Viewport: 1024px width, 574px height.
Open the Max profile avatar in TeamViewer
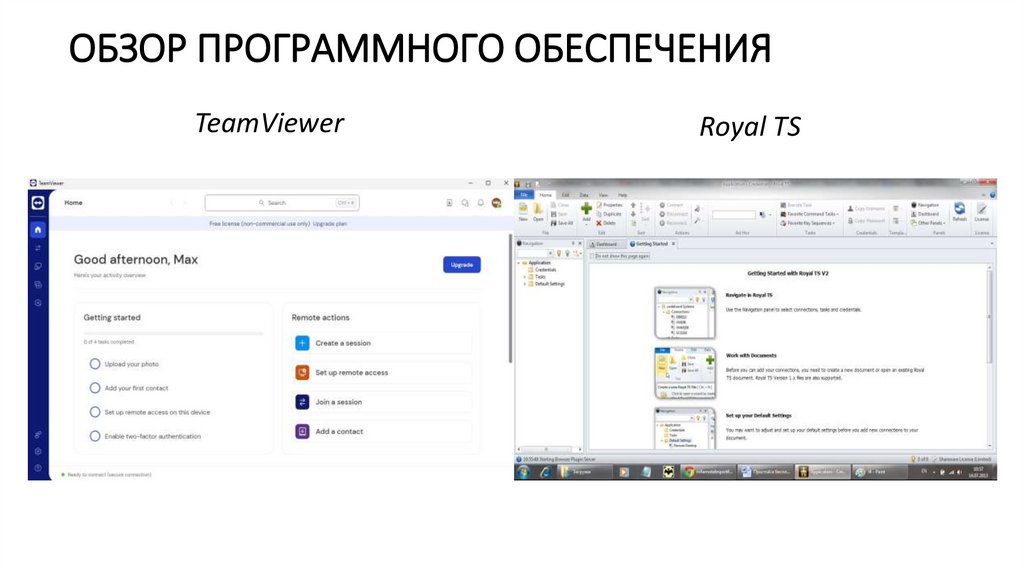(x=496, y=203)
